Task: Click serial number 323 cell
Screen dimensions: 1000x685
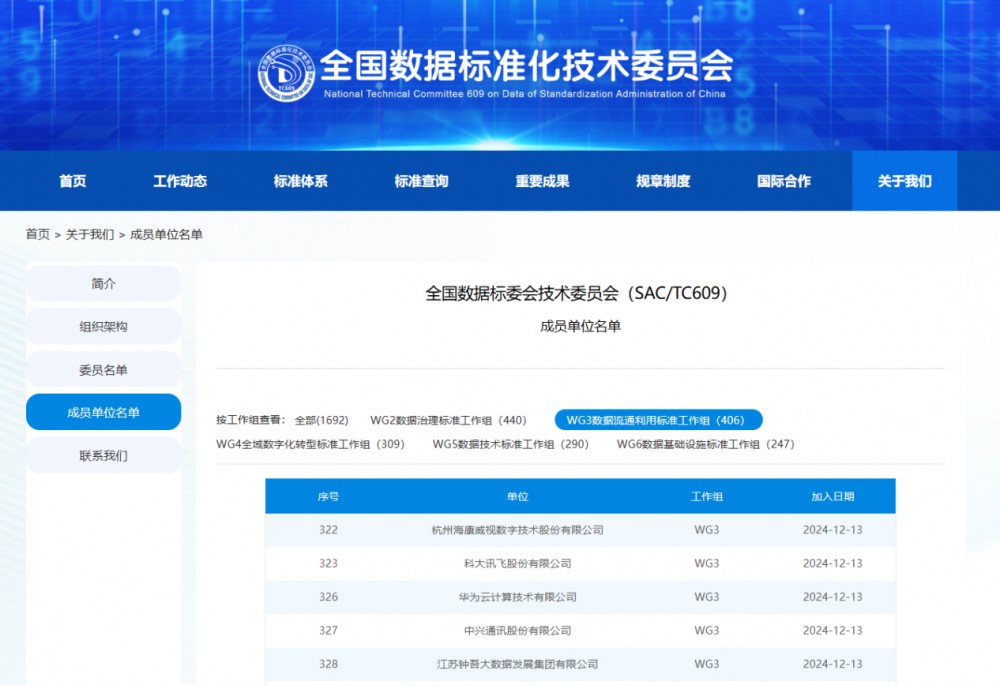Action: coord(328,563)
